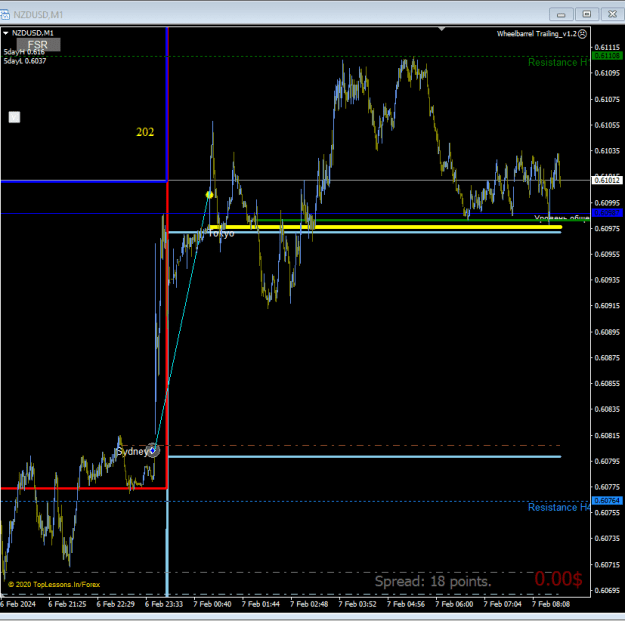Click the 7 Feb 00:40 time label

pyautogui.click(x=212, y=604)
